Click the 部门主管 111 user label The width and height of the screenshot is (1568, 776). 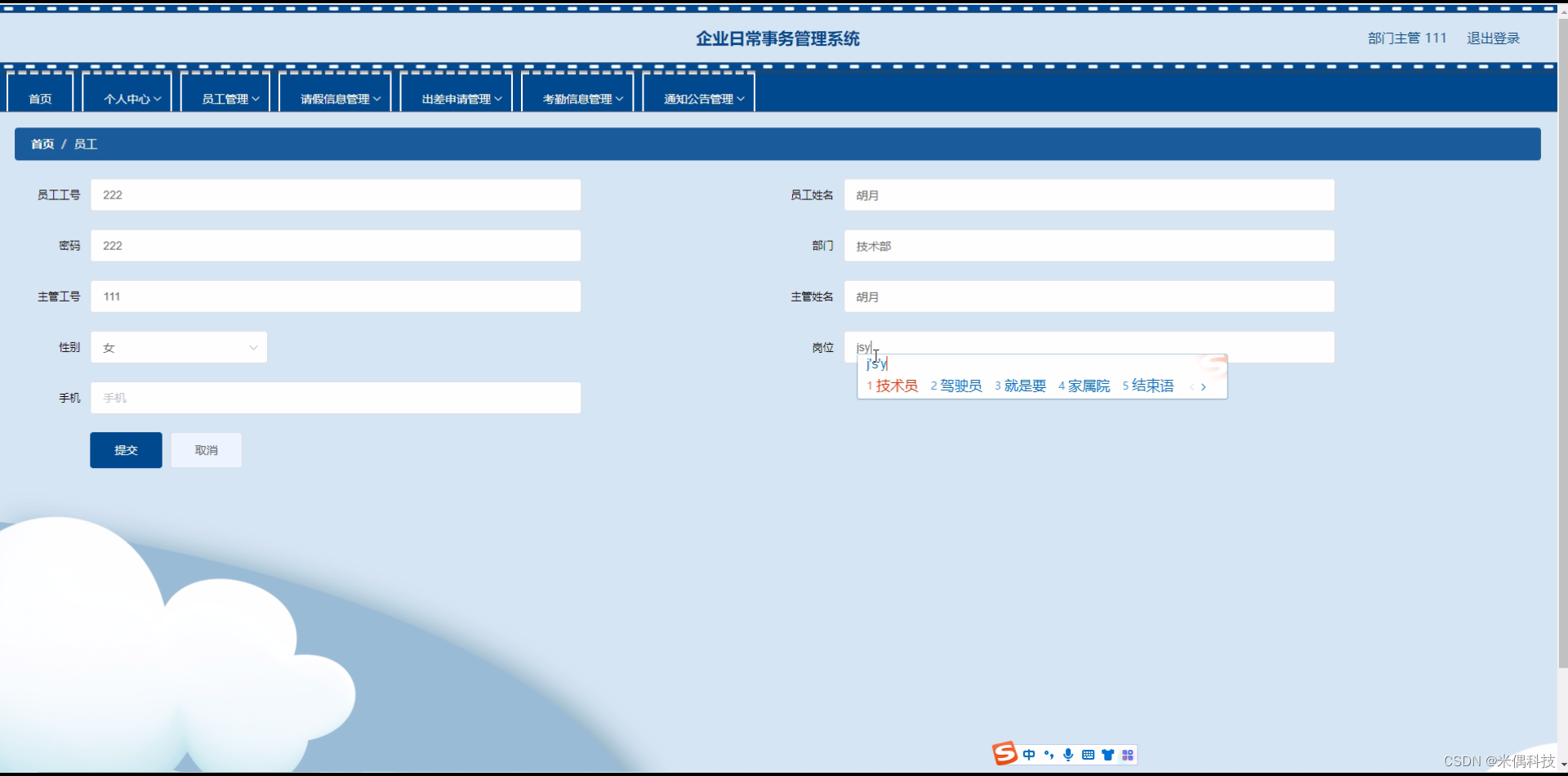[1407, 38]
